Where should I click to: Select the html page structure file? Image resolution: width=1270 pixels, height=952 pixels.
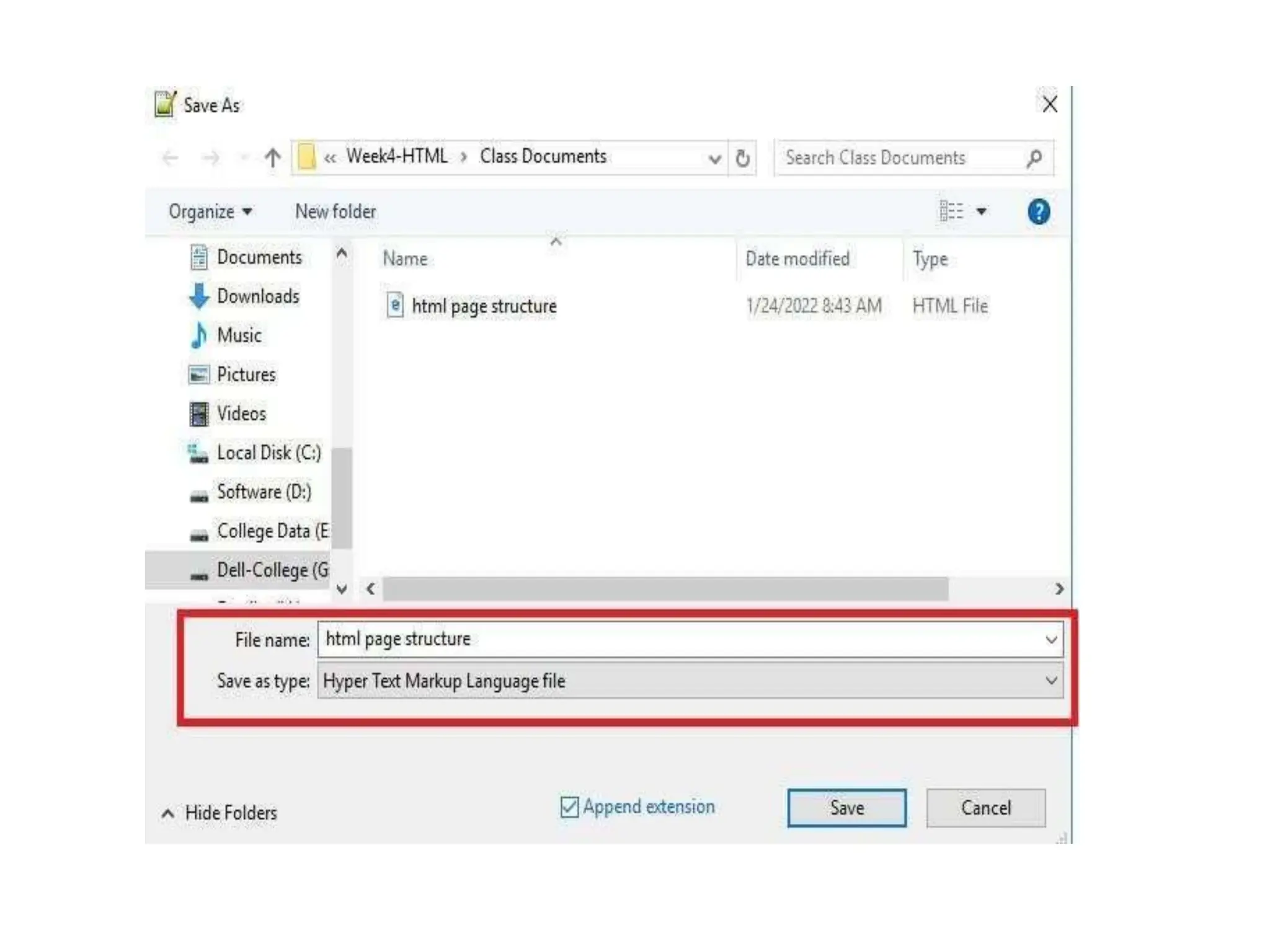coord(483,306)
